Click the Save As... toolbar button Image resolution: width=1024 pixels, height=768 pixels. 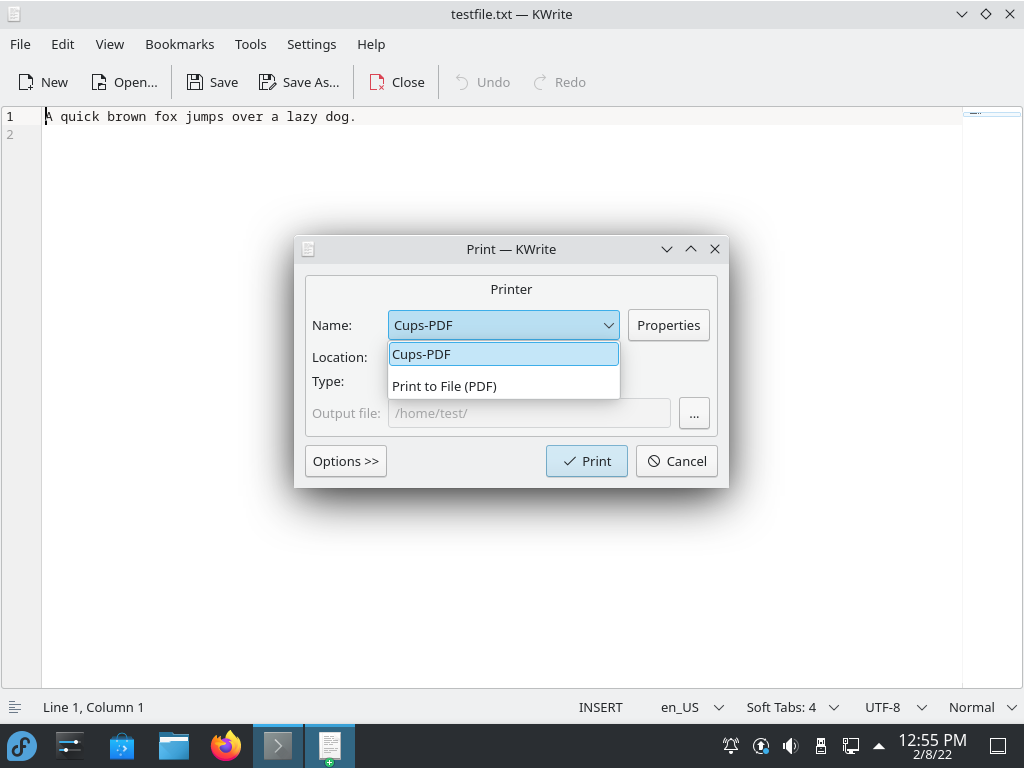point(299,82)
